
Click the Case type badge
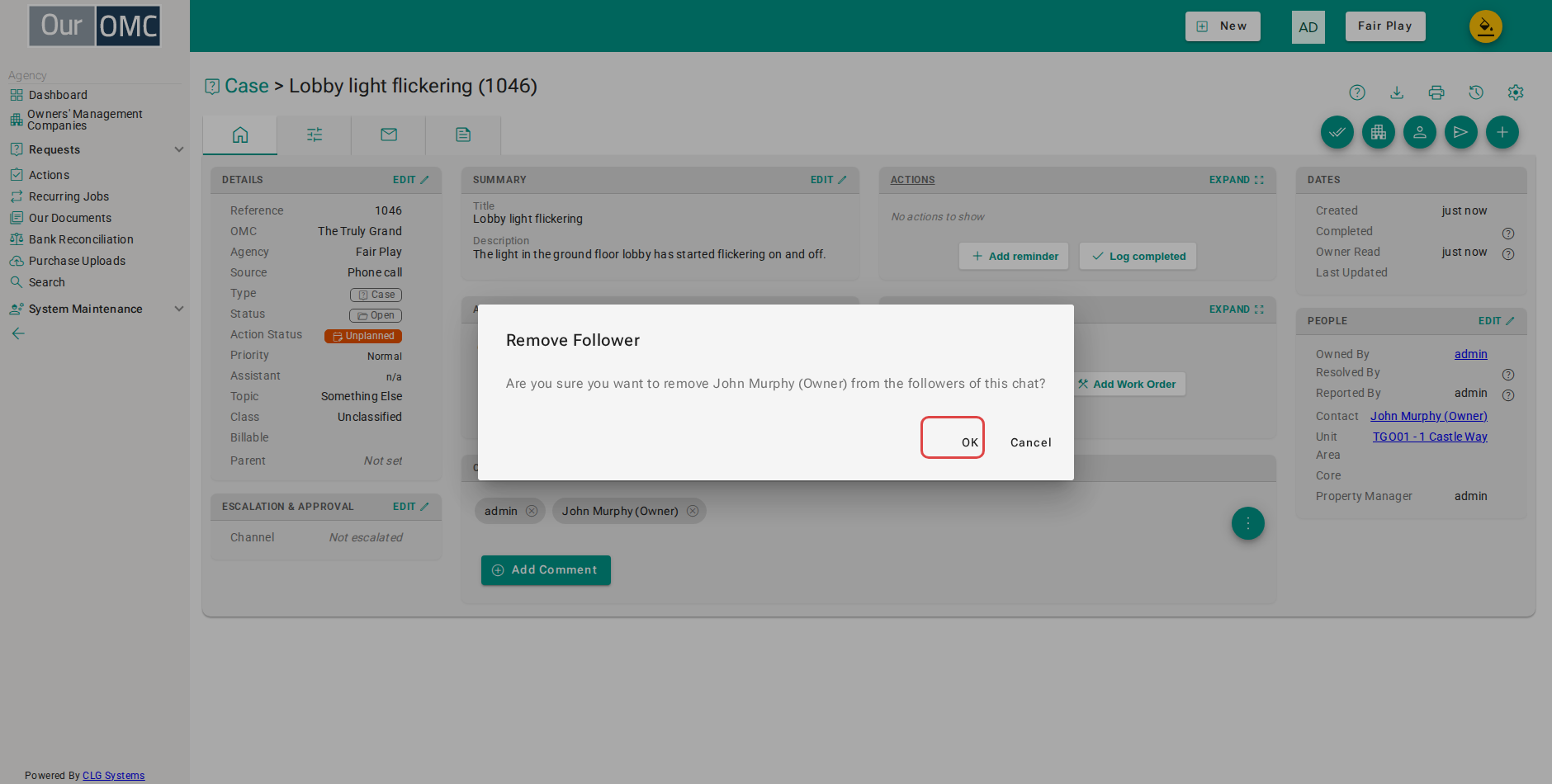tap(376, 295)
